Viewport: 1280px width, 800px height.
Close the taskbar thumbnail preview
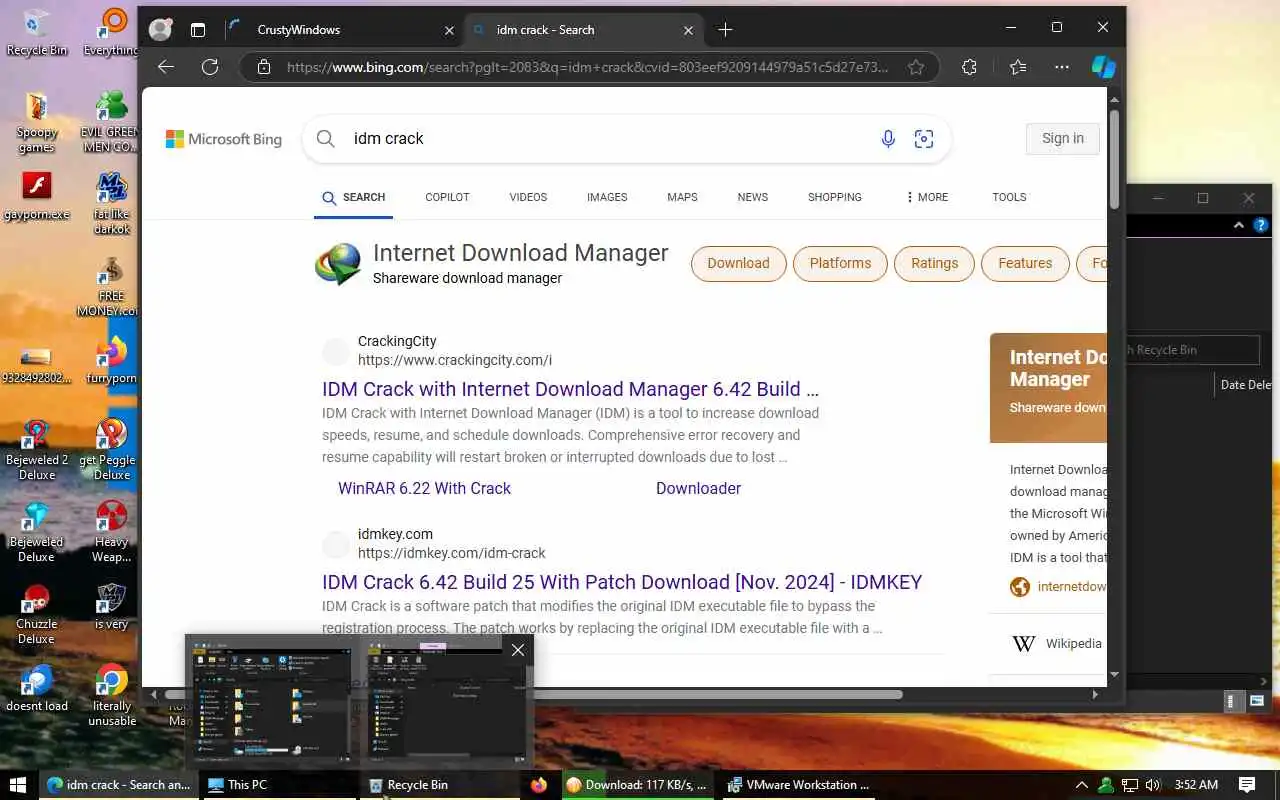517,650
